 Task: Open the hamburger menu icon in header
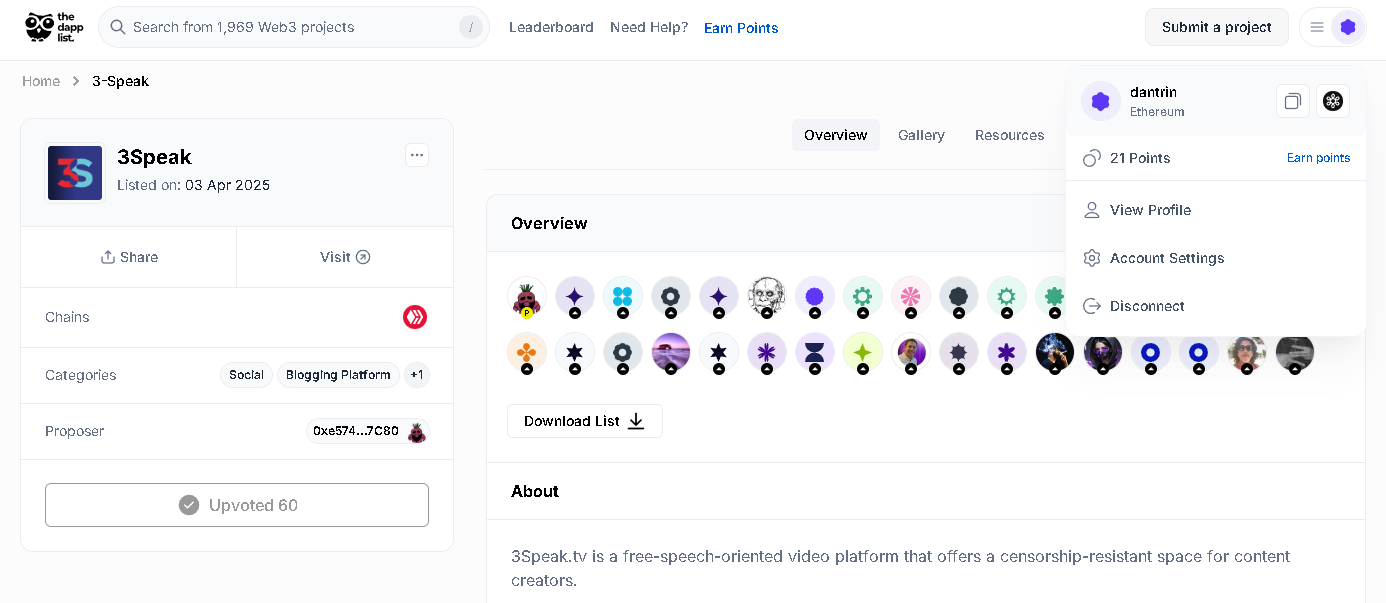tap(1317, 27)
